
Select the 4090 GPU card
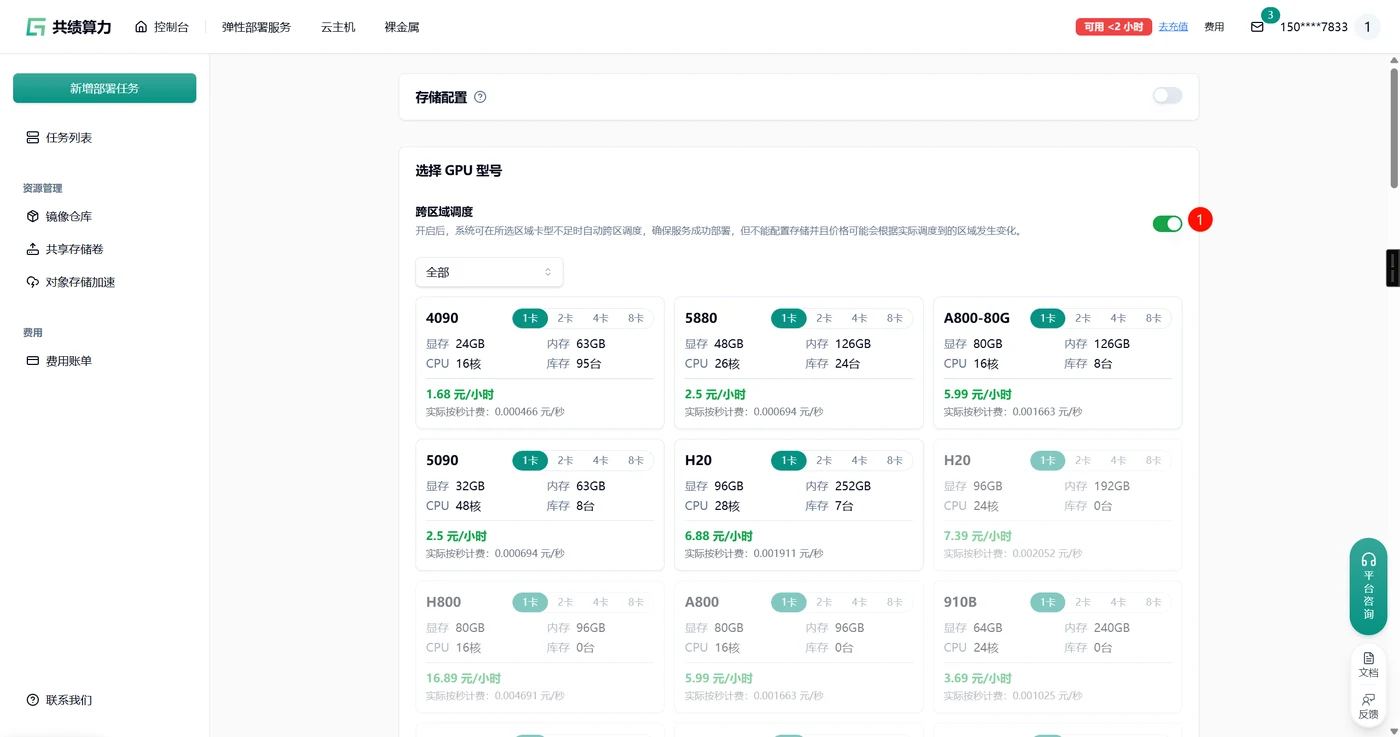[540, 362]
